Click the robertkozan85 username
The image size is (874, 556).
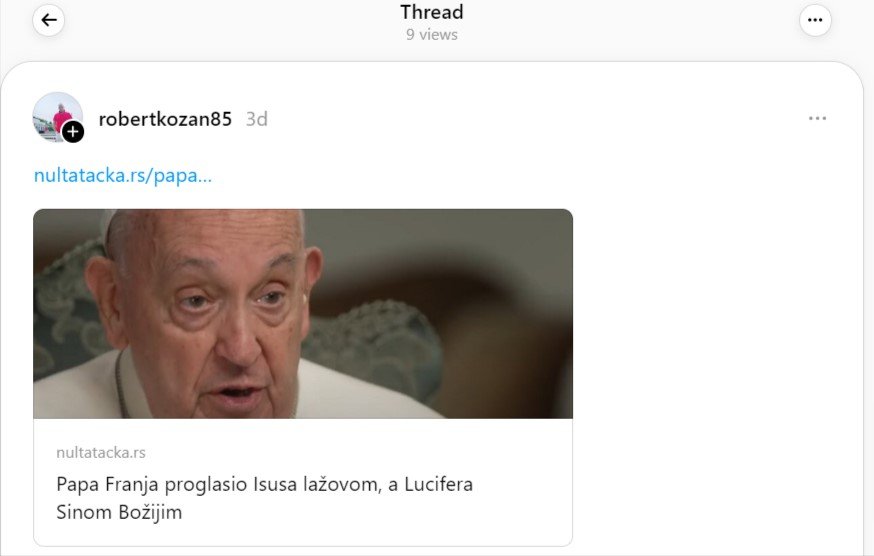click(165, 119)
